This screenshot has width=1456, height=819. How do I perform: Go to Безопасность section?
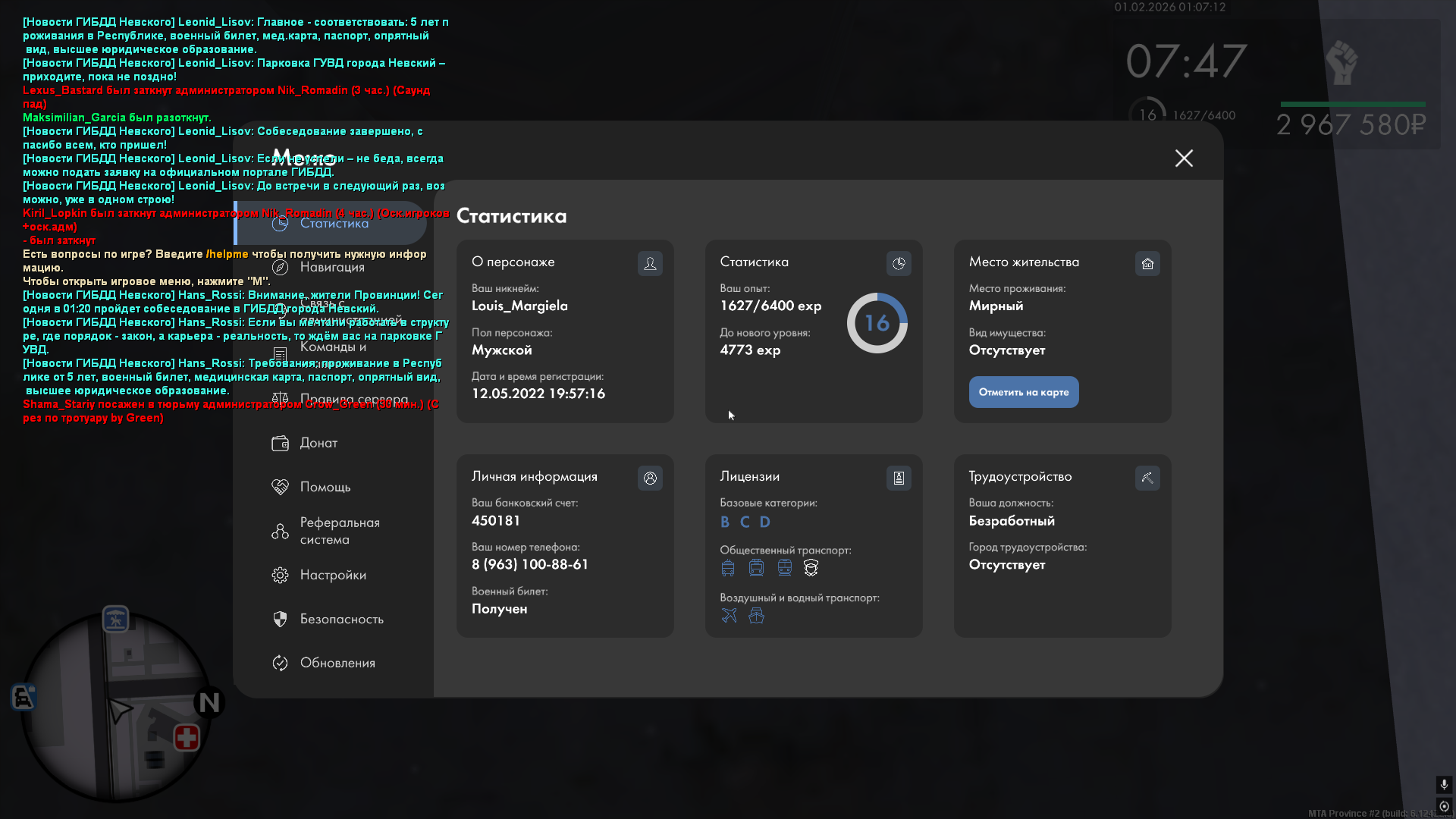pos(341,619)
